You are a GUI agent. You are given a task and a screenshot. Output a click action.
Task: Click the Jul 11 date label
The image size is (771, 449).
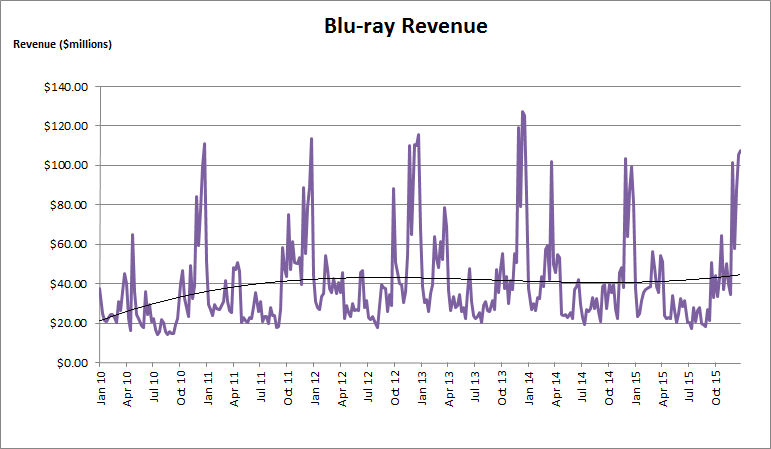coord(261,387)
